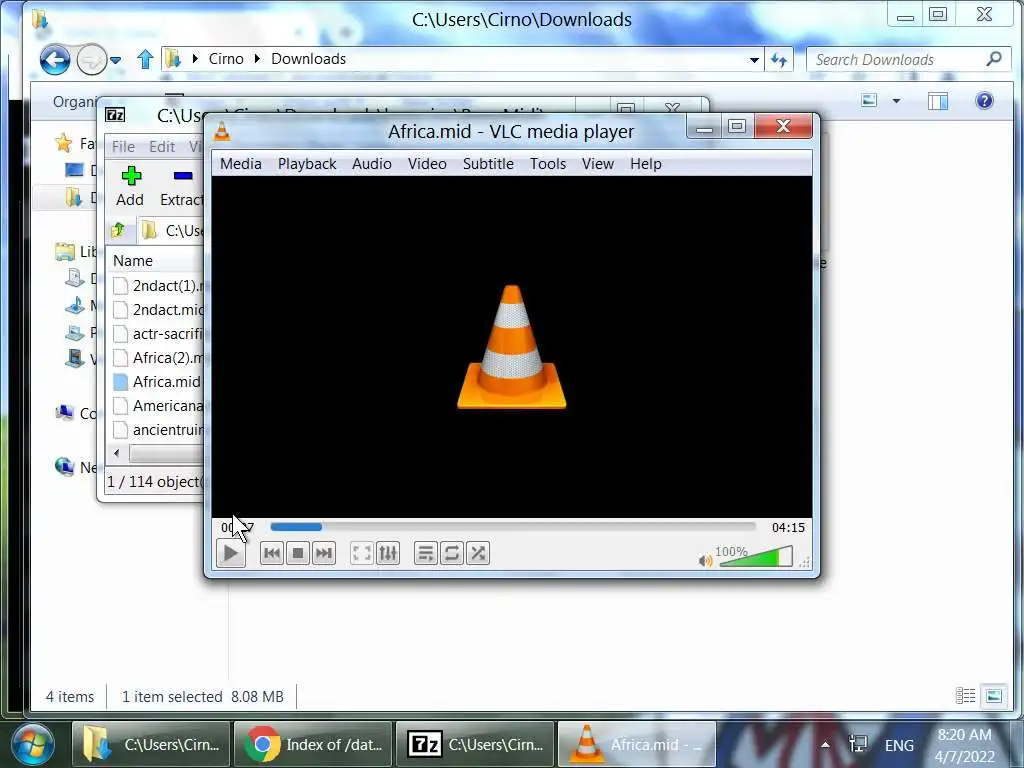Image resolution: width=1024 pixels, height=768 pixels.
Task: Stop playback in VLC
Action: point(298,554)
